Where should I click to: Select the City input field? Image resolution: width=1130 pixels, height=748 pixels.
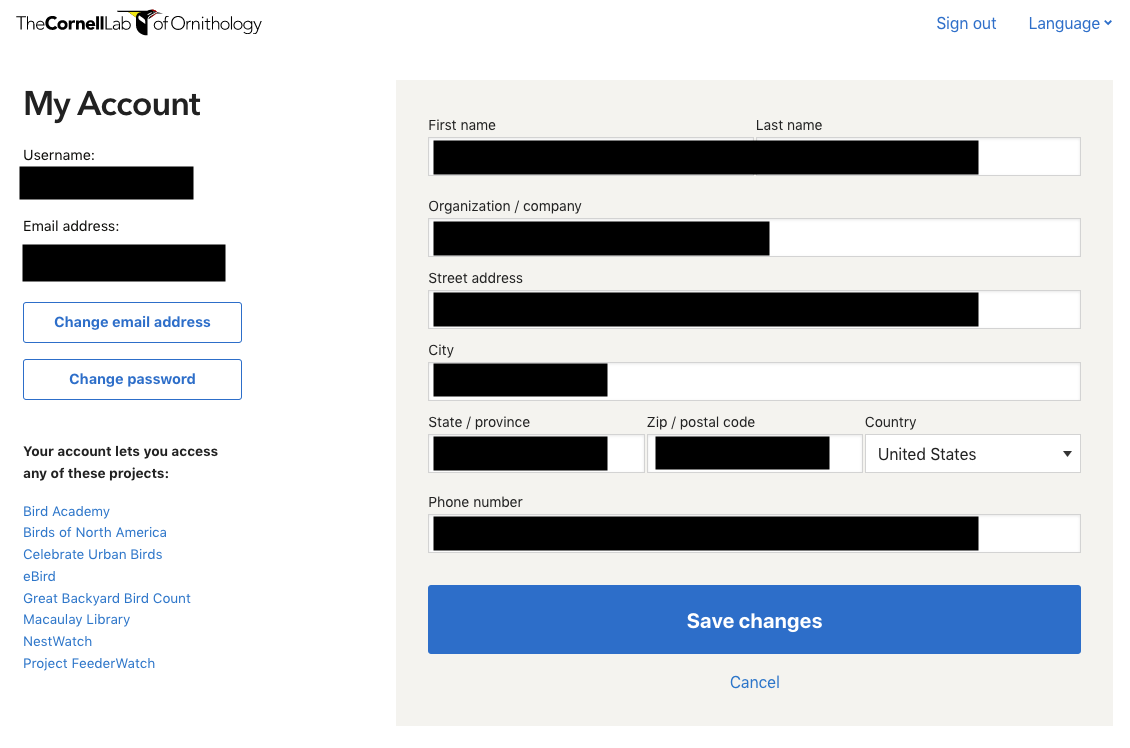coord(755,381)
